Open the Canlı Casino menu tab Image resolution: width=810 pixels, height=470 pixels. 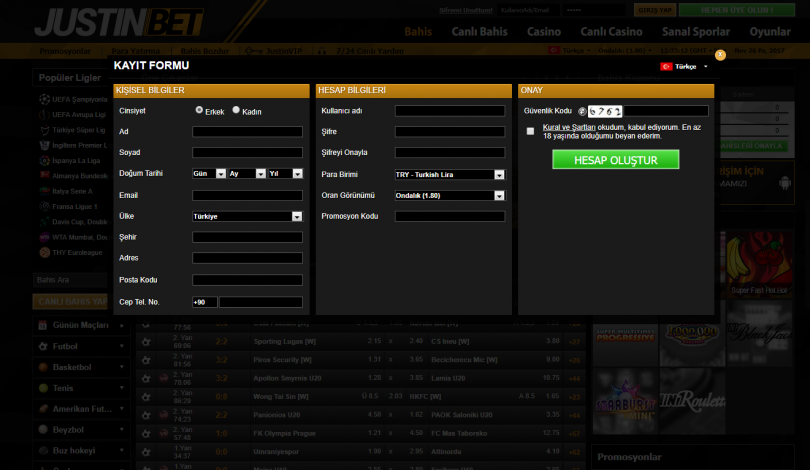(611, 32)
